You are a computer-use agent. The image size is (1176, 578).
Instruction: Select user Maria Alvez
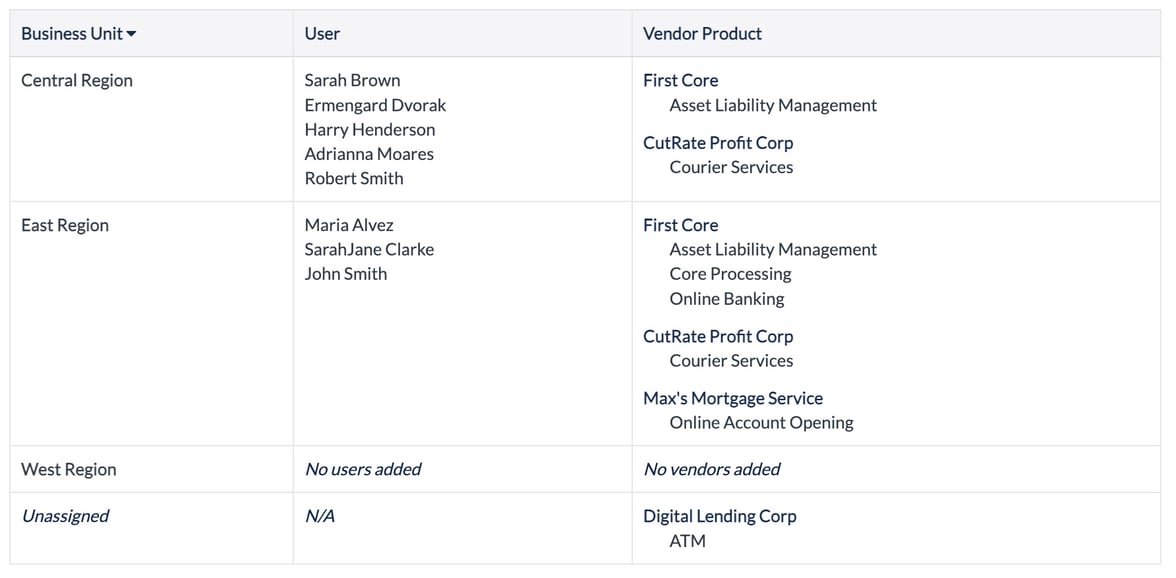349,226
